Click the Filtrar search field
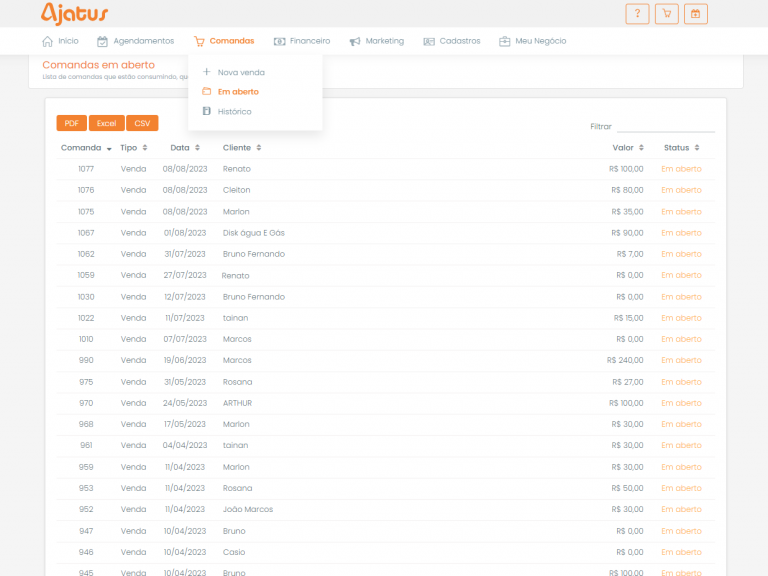 click(665, 126)
